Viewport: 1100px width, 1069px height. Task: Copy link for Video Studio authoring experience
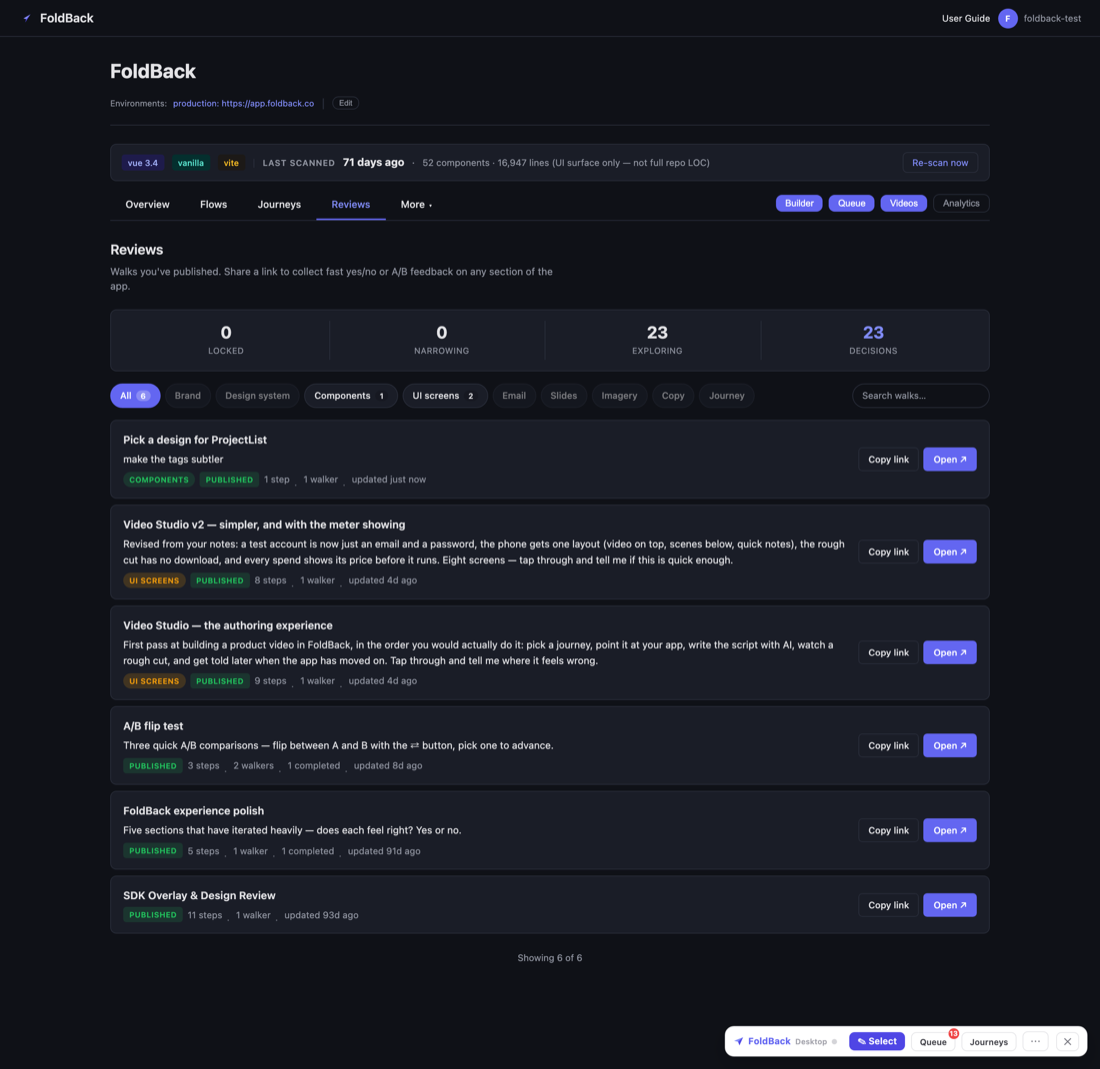(x=888, y=652)
